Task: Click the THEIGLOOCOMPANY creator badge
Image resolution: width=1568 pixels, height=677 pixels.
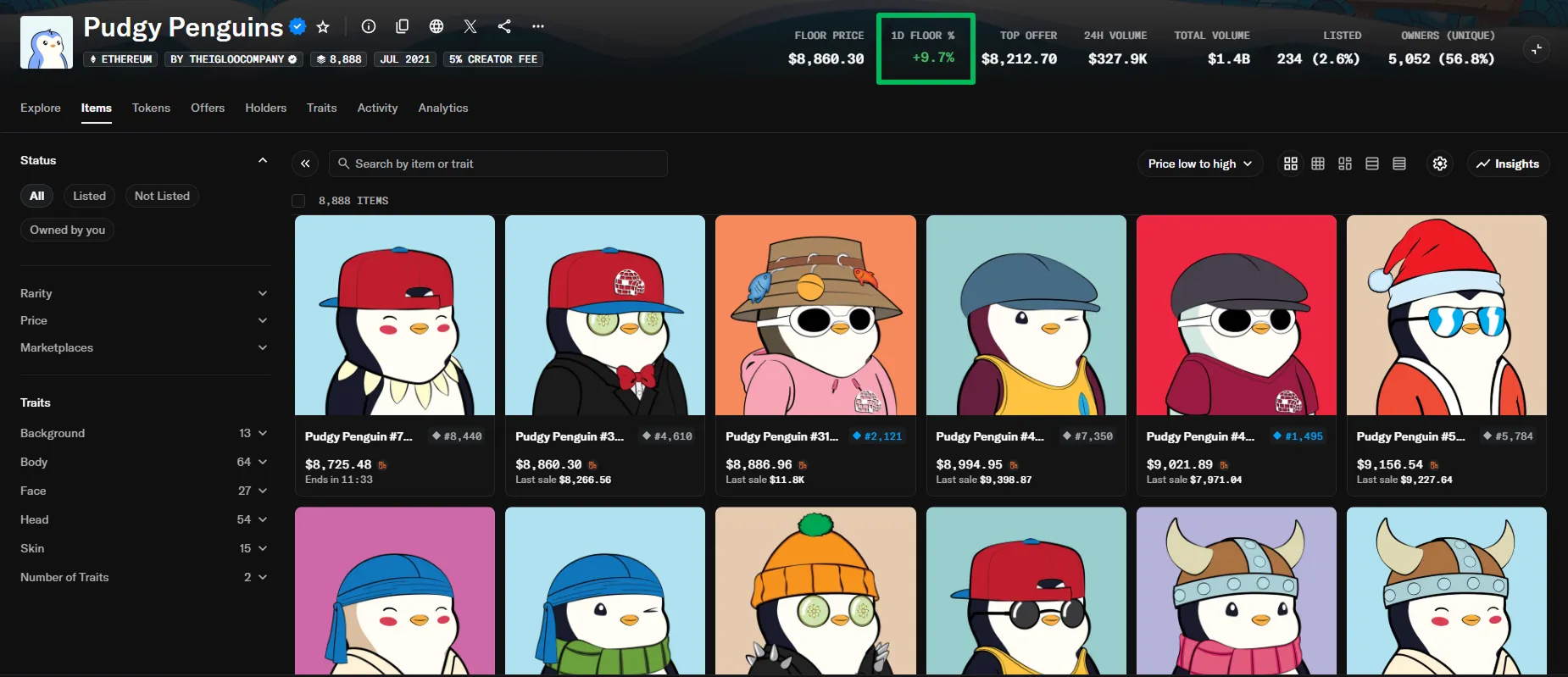Action: click(x=234, y=59)
